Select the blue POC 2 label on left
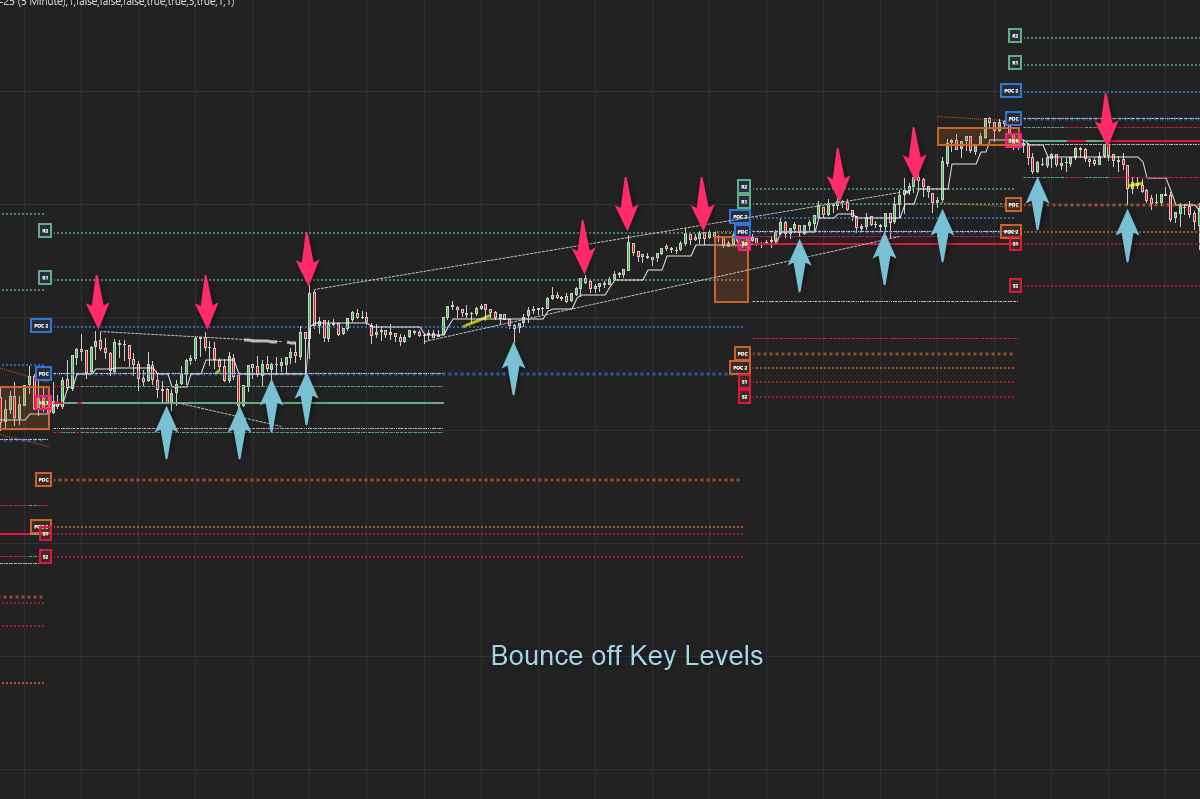 [x=40, y=326]
